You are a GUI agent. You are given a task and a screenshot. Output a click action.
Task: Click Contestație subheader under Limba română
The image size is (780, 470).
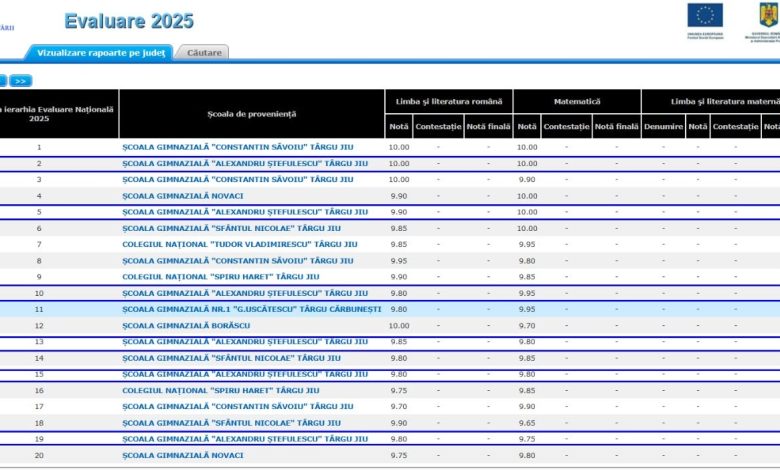pyautogui.click(x=438, y=126)
